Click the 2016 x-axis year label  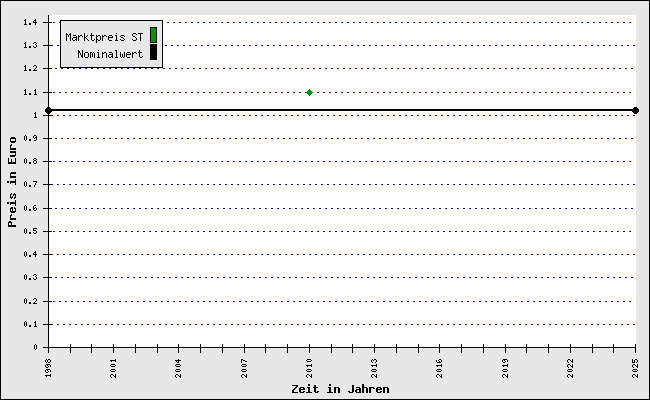coord(440,368)
